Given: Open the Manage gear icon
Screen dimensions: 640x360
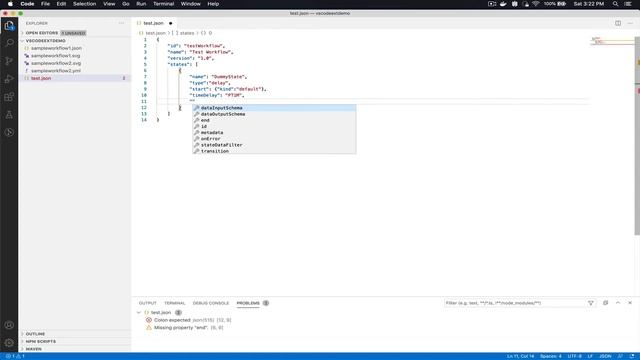Looking at the screenshot, I should click(9, 343).
